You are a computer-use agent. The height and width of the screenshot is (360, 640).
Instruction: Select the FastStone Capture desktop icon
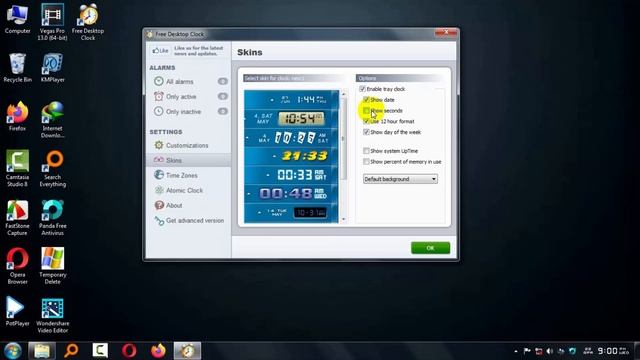tap(17, 218)
